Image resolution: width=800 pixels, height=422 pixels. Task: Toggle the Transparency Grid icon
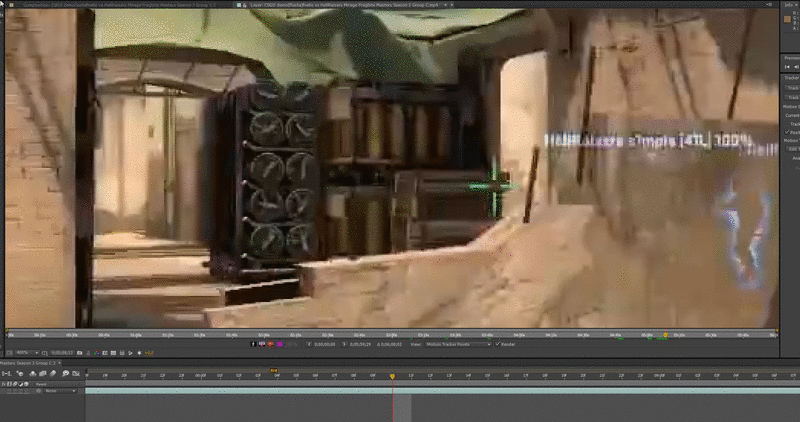point(113,353)
